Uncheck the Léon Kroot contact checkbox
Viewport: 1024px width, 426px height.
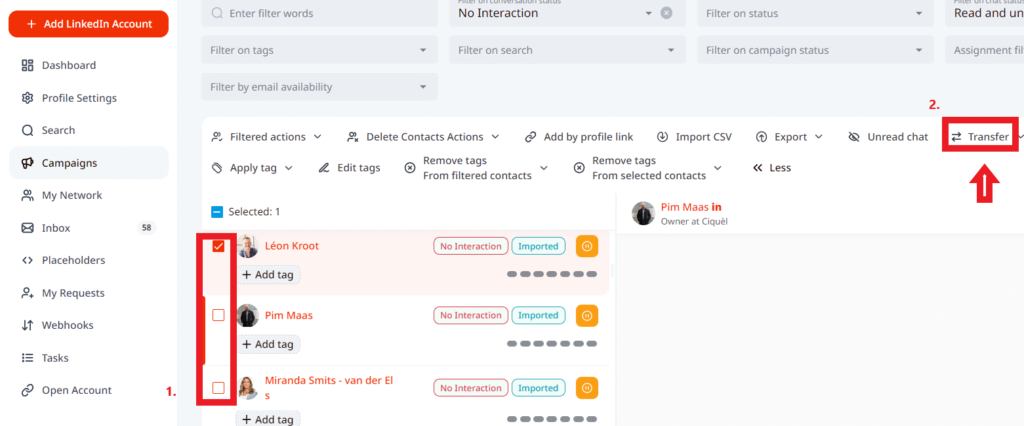pos(218,246)
